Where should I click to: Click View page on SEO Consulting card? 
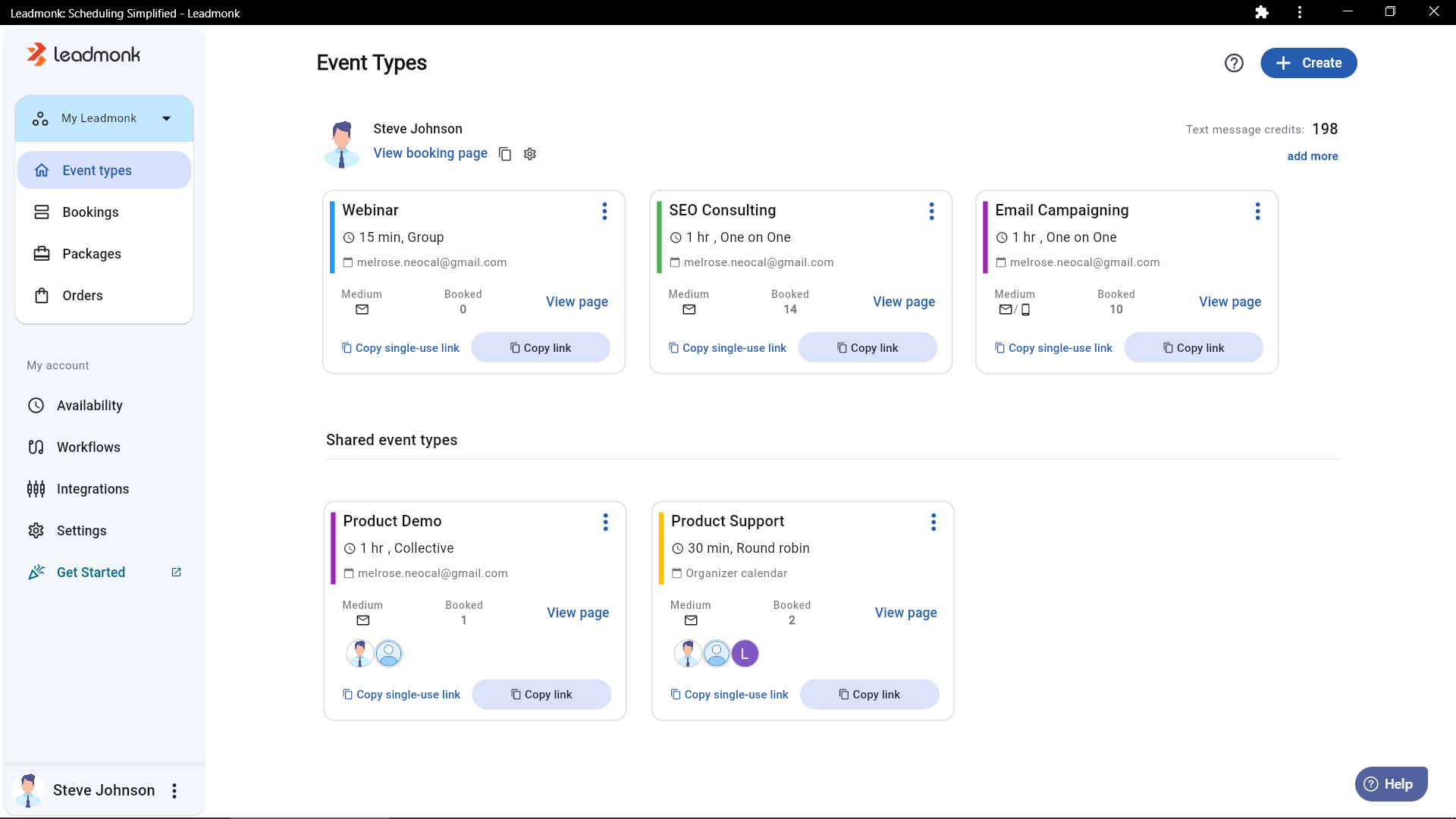click(x=903, y=302)
